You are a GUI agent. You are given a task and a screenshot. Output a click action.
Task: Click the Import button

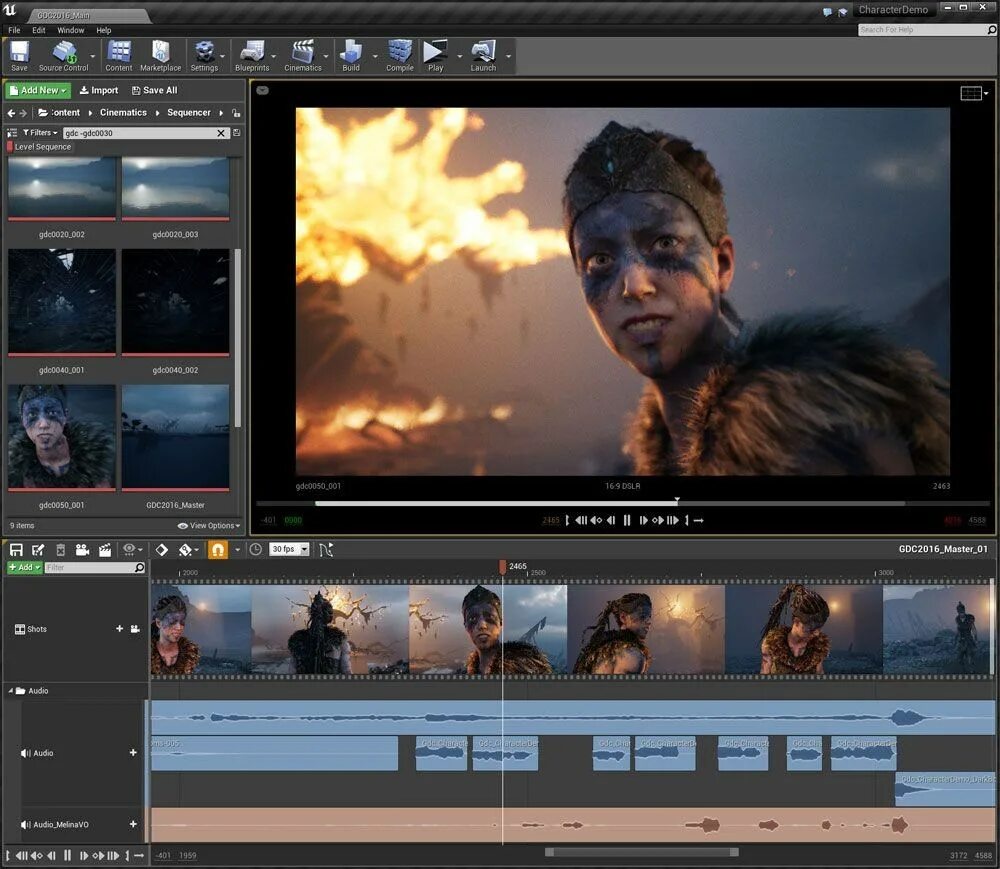click(x=99, y=90)
